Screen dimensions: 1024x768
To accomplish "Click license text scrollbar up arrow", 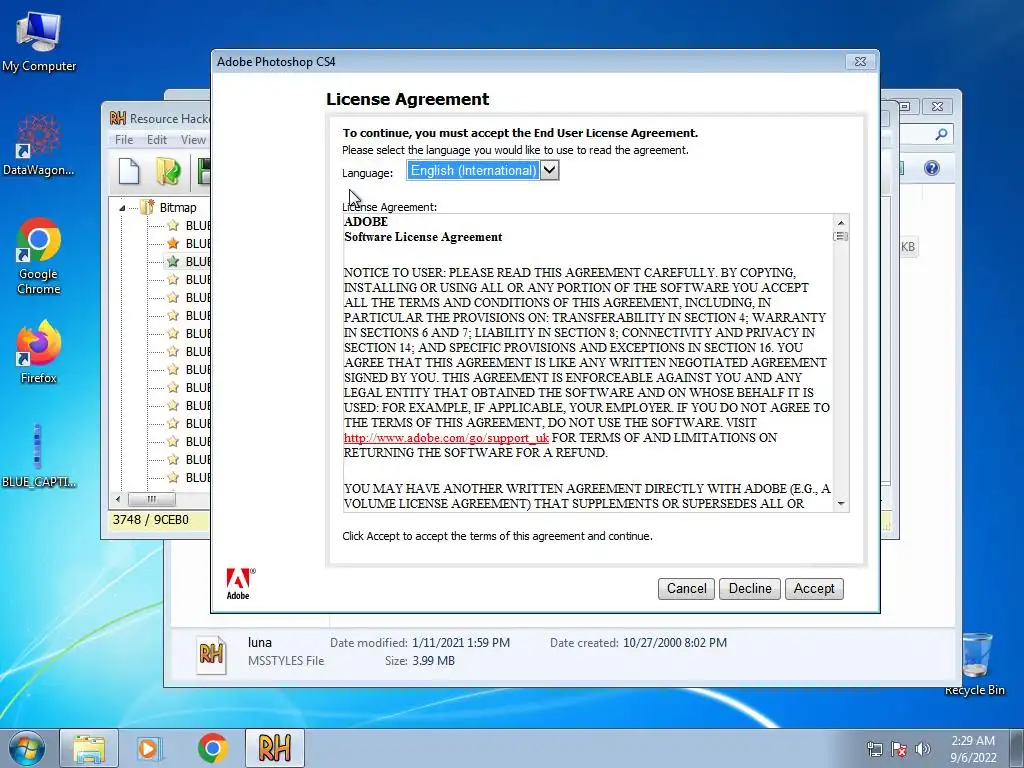I will (x=841, y=222).
